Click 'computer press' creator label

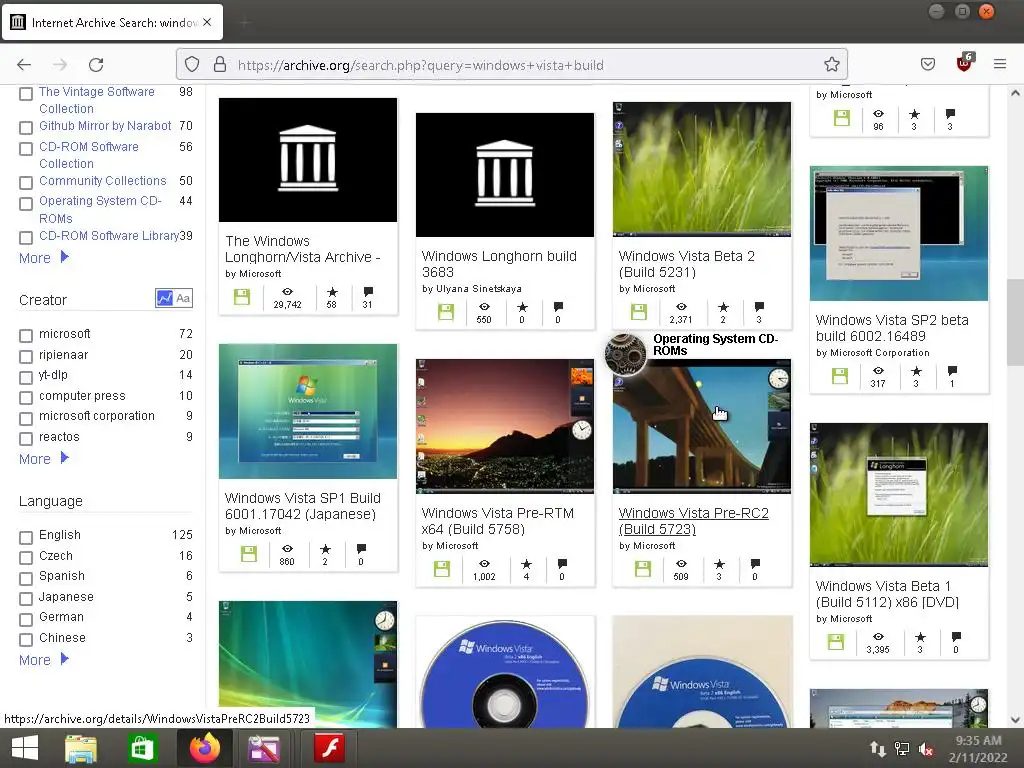(x=82, y=396)
